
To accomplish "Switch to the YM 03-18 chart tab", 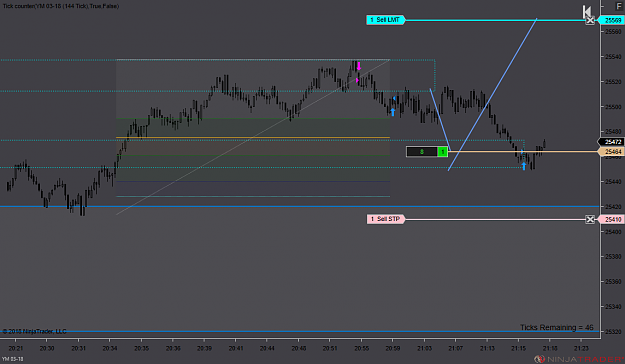I will pyautogui.click(x=12, y=359).
